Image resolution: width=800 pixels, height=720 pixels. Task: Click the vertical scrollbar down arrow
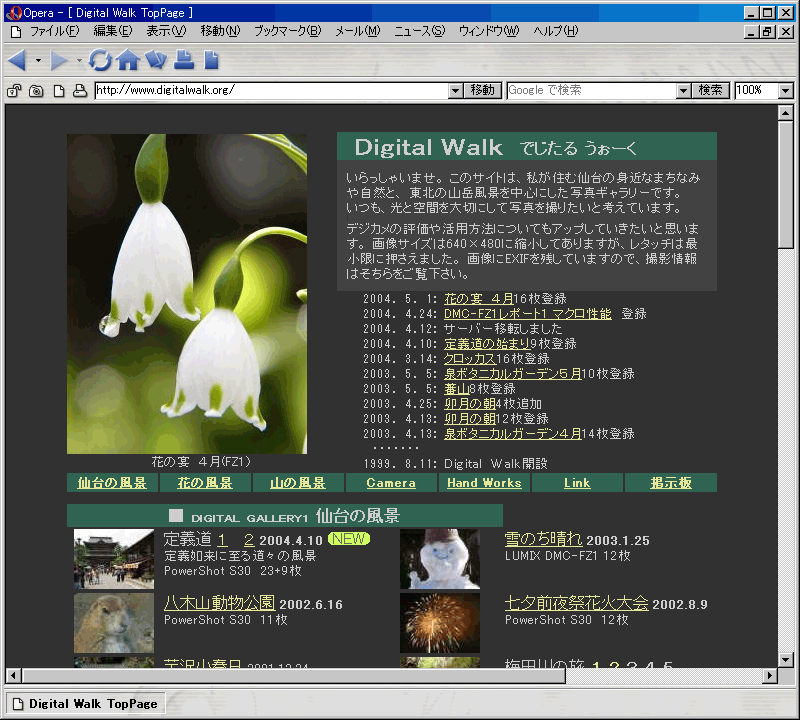coord(786,660)
